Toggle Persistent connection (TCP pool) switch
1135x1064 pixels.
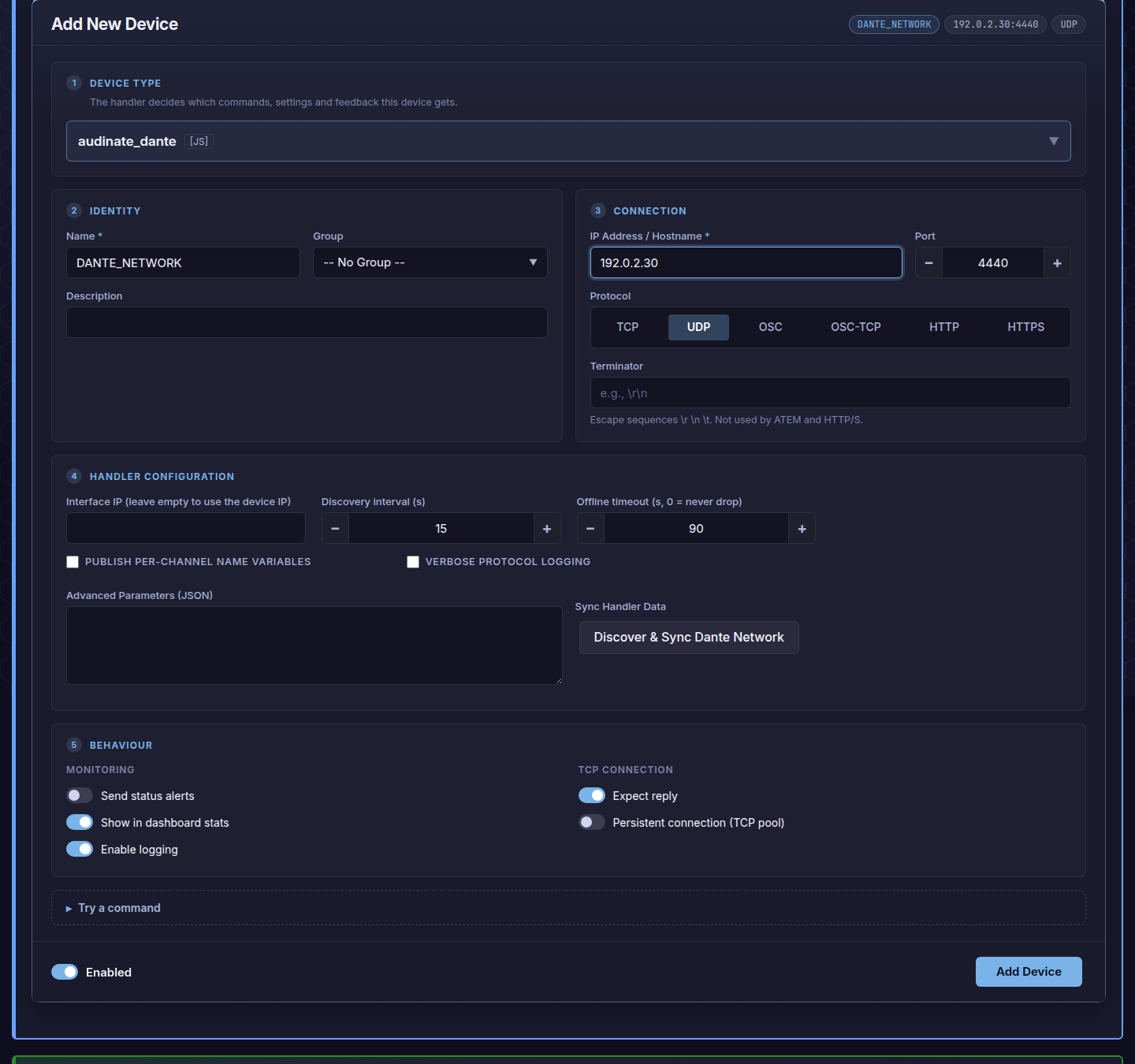pyautogui.click(x=592, y=822)
